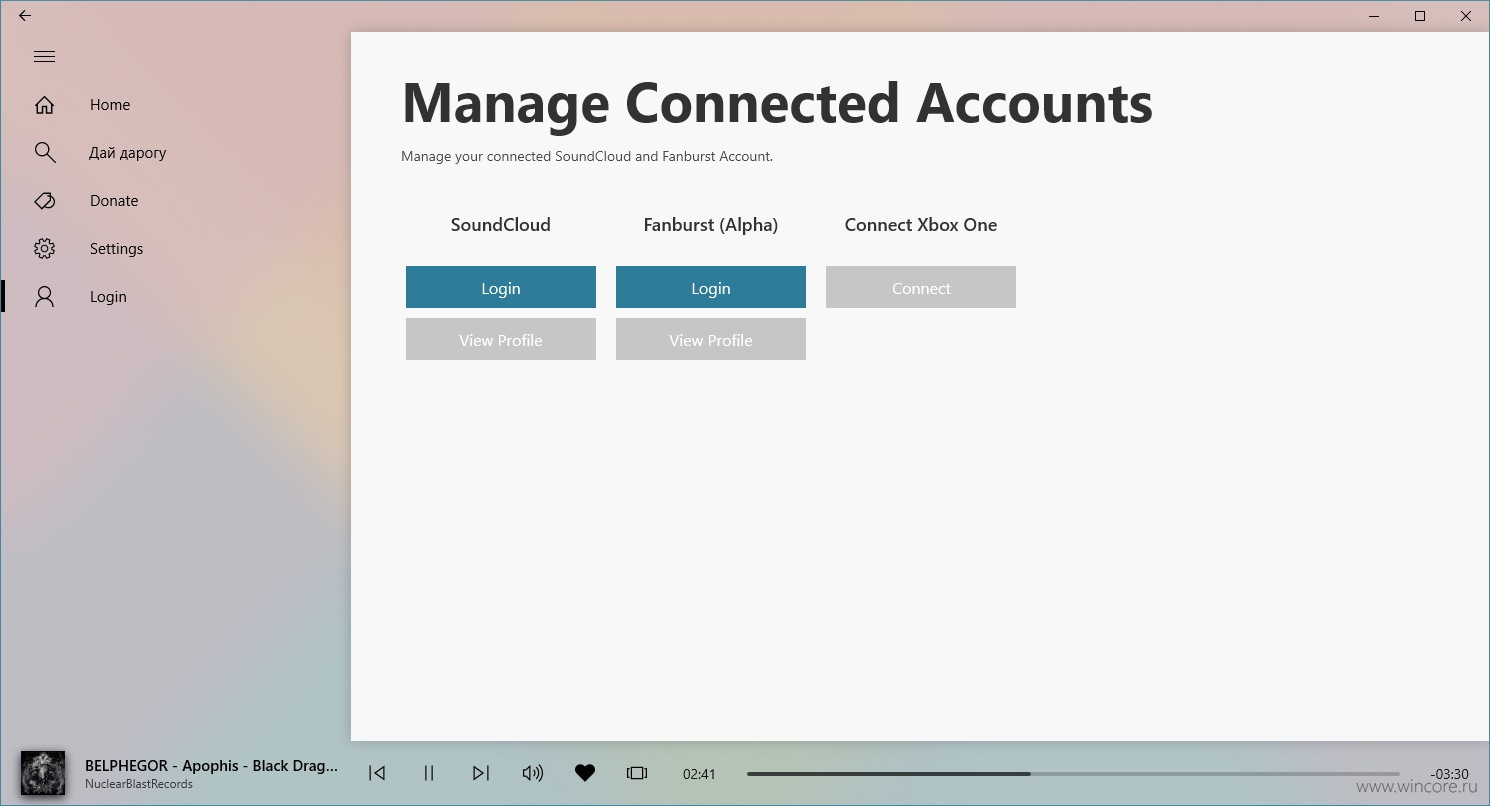Click the BELPHEGOR album art thumbnail
The width and height of the screenshot is (1490, 806).
point(43,773)
